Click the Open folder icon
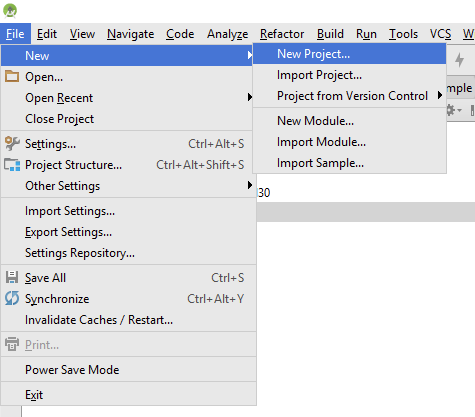This screenshot has height=417, width=475. point(12,76)
